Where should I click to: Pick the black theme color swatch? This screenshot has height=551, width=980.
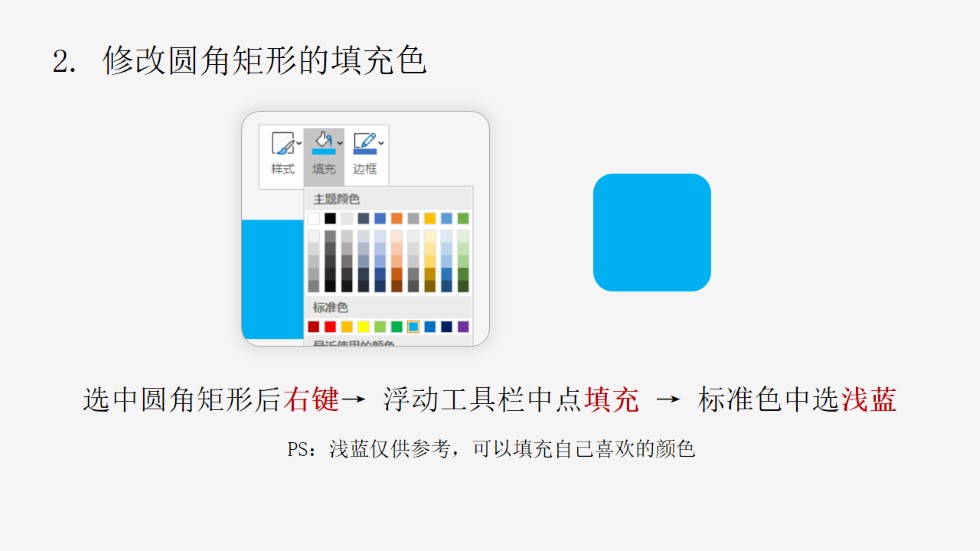point(330,218)
